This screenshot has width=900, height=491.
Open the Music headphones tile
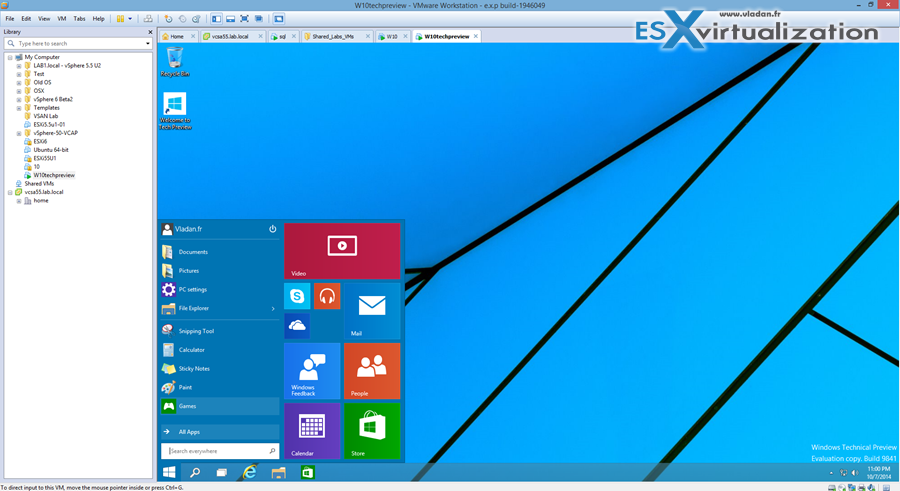click(x=327, y=296)
